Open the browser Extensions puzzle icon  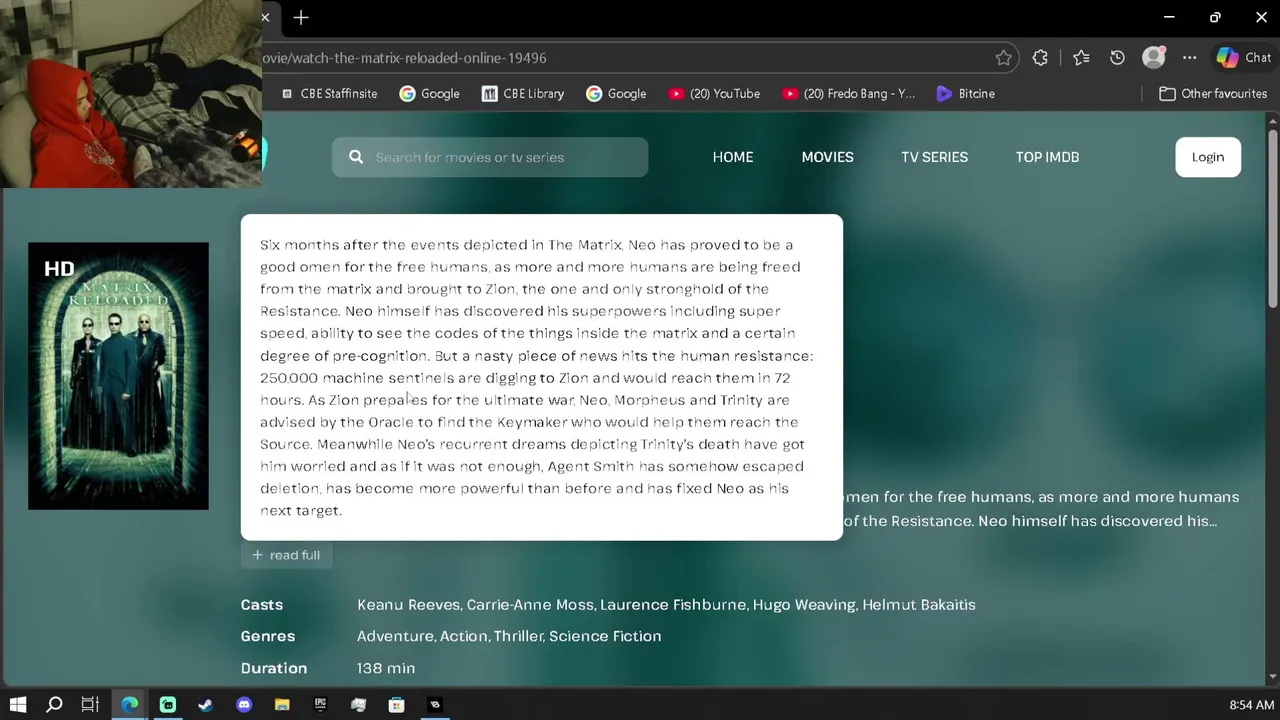pos(1040,58)
